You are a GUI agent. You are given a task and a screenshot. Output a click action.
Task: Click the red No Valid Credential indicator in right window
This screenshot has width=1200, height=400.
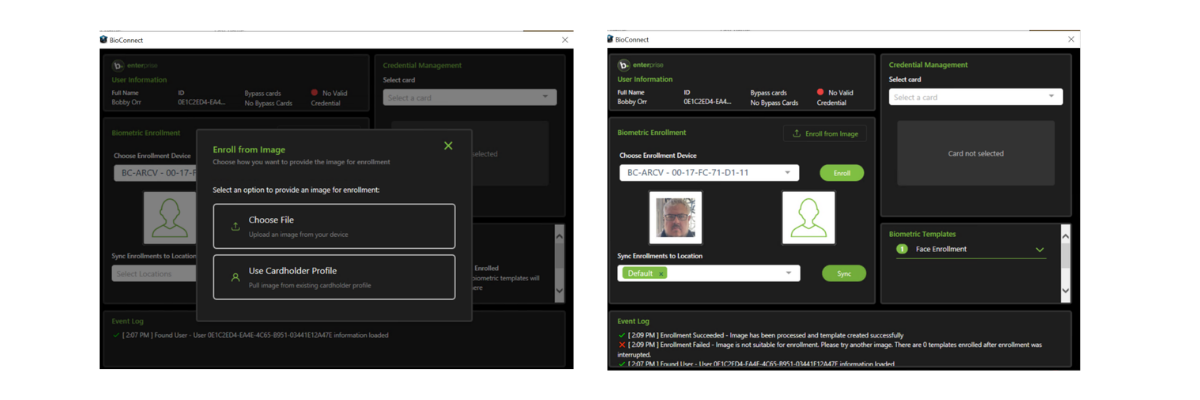tap(820, 92)
